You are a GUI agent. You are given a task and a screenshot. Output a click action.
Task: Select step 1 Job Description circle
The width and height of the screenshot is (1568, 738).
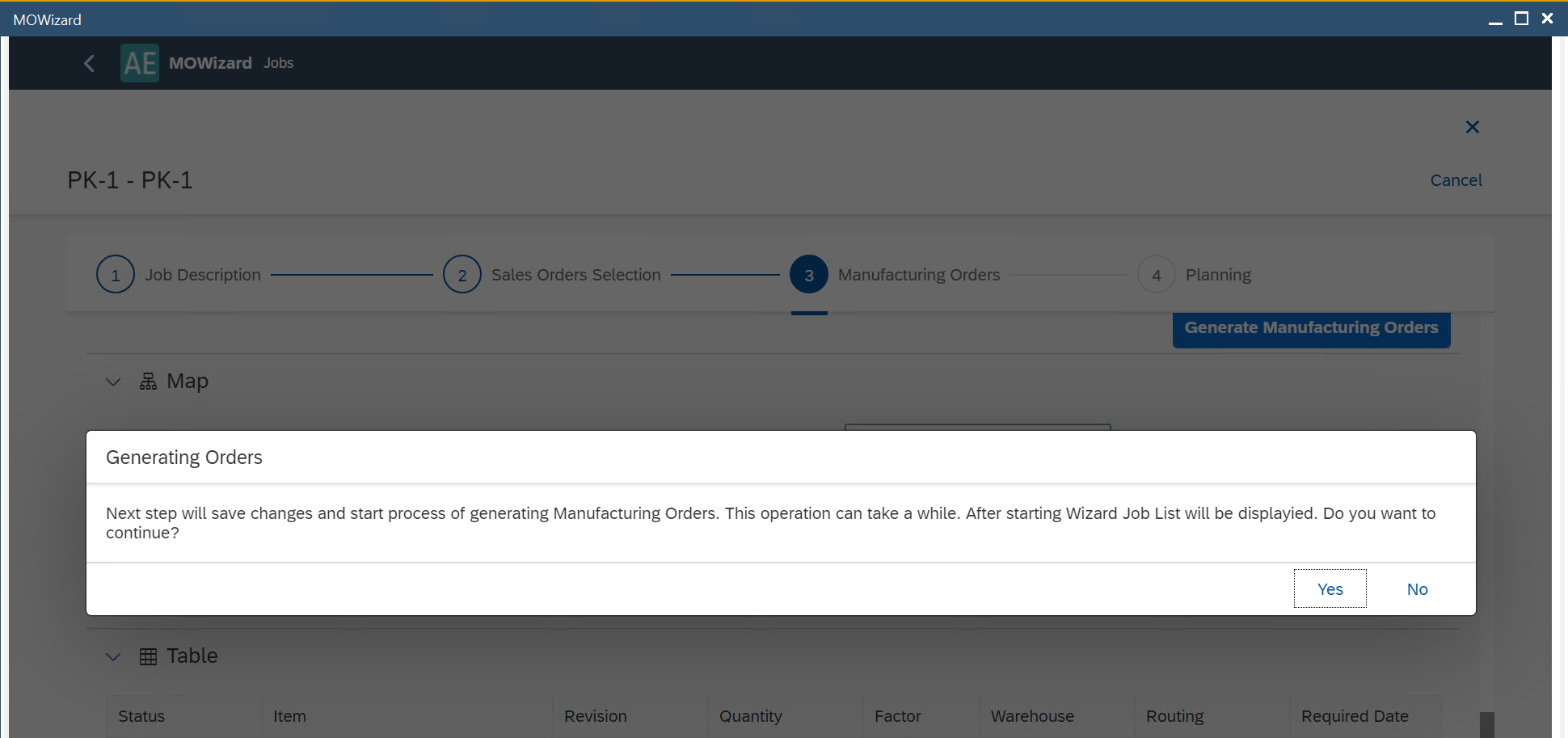coord(116,275)
